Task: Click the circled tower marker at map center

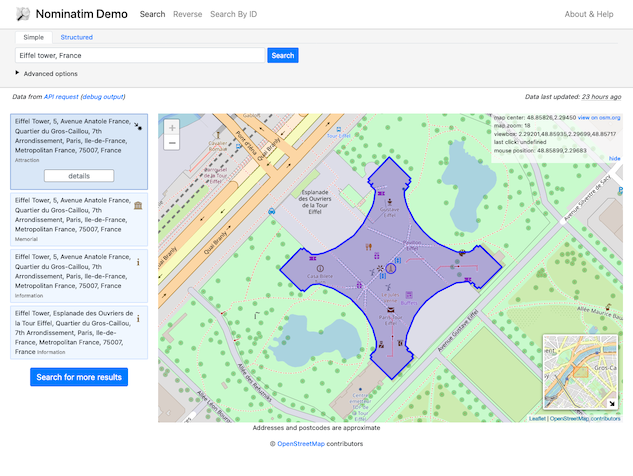Action: pos(390,268)
